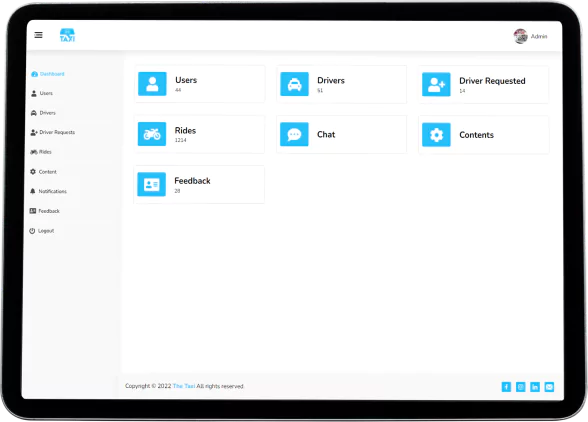
Task: Click the Users card person icon
Action: tap(152, 84)
